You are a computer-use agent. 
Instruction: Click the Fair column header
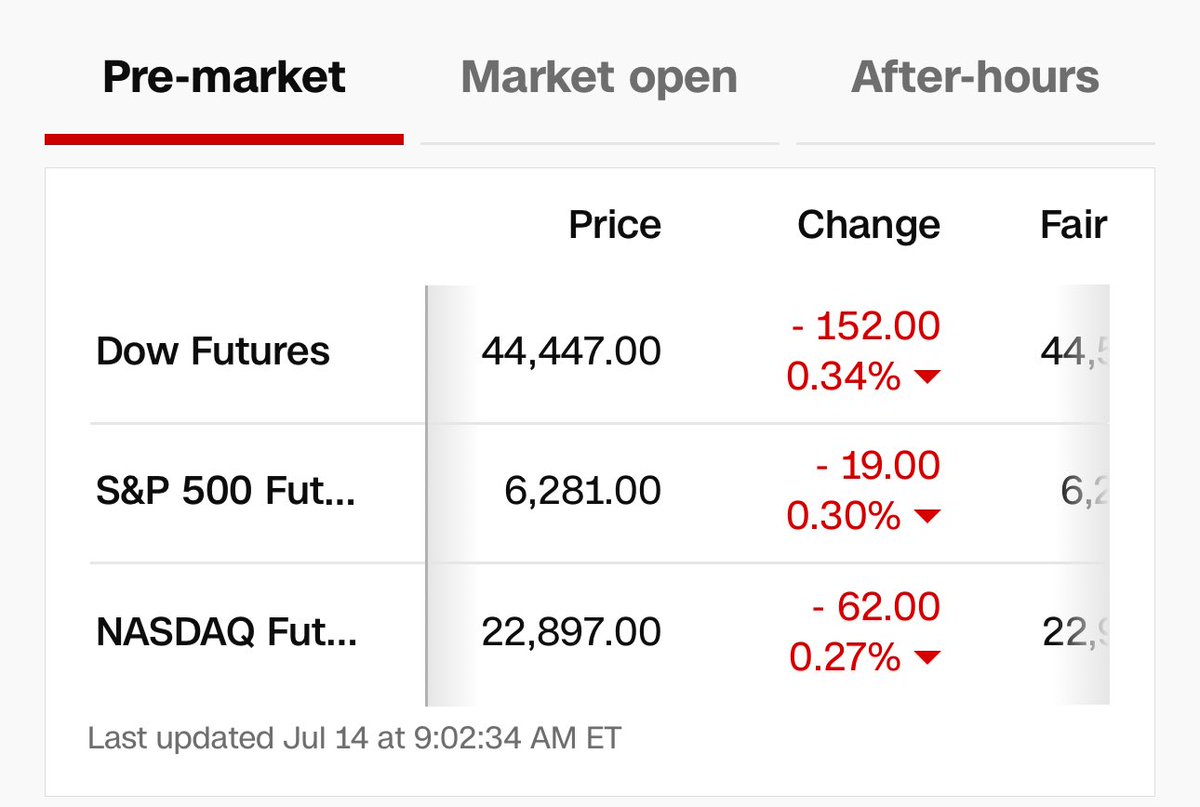(1073, 224)
